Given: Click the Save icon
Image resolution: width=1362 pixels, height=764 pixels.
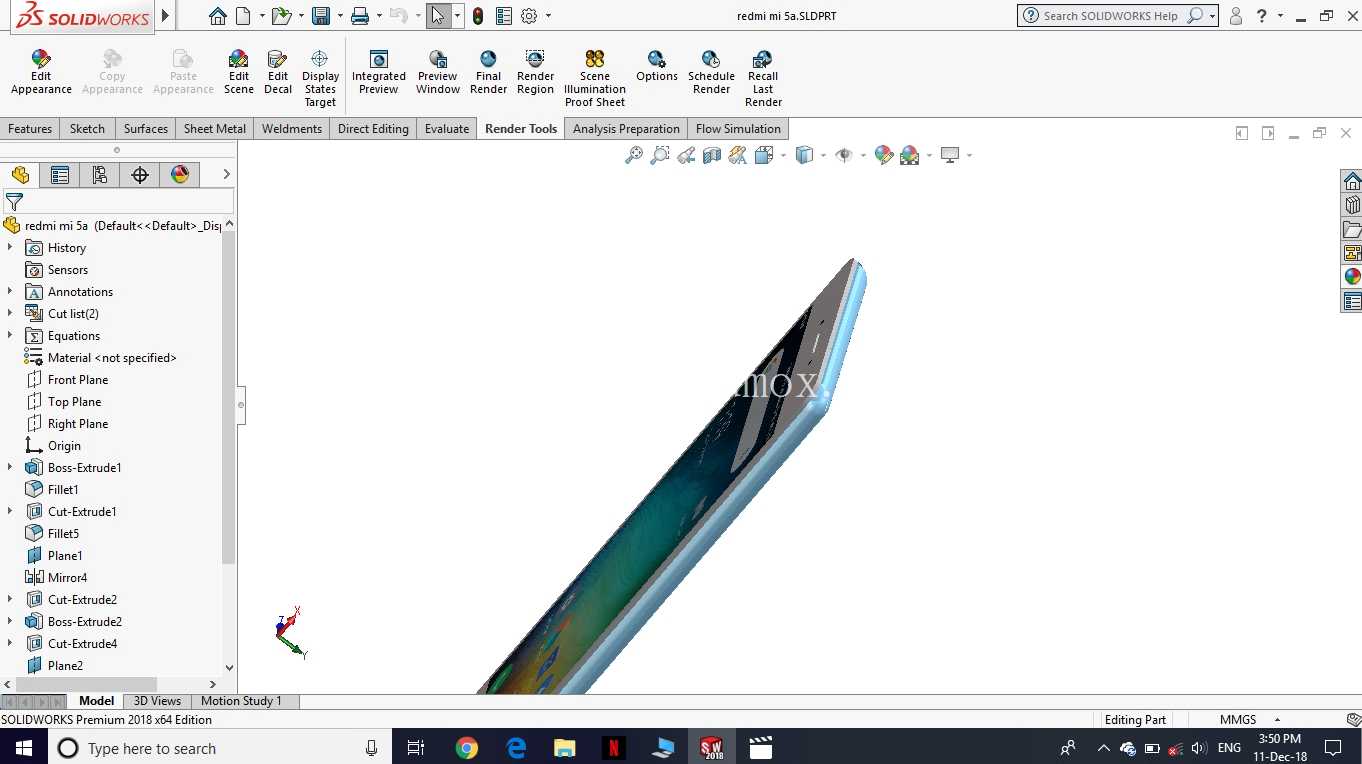Looking at the screenshot, I should [x=321, y=16].
